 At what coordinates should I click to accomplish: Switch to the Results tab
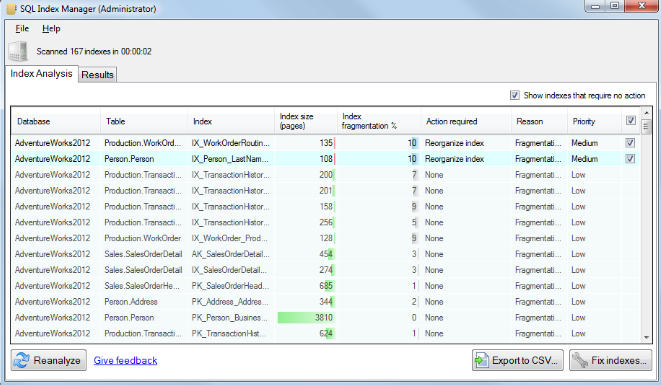pyautogui.click(x=97, y=75)
